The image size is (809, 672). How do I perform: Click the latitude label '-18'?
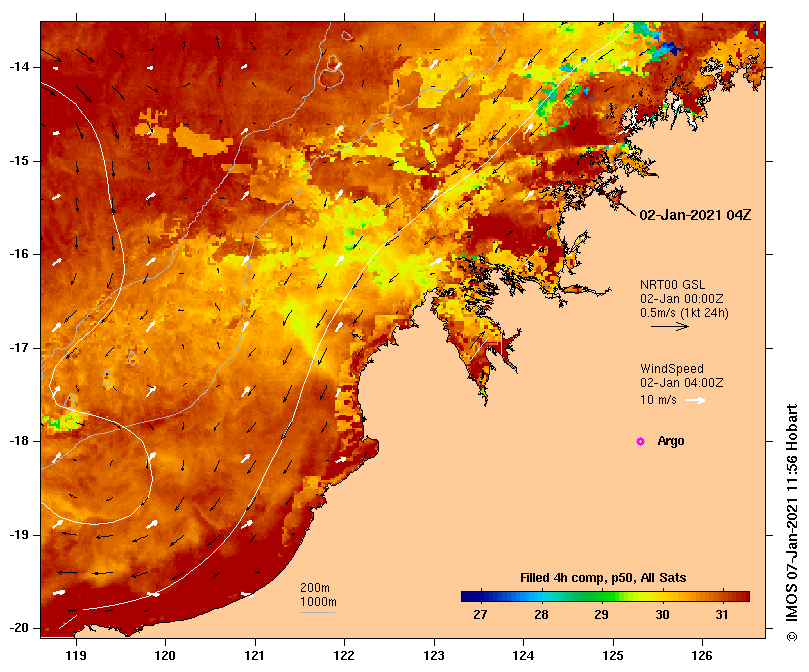coord(19,441)
